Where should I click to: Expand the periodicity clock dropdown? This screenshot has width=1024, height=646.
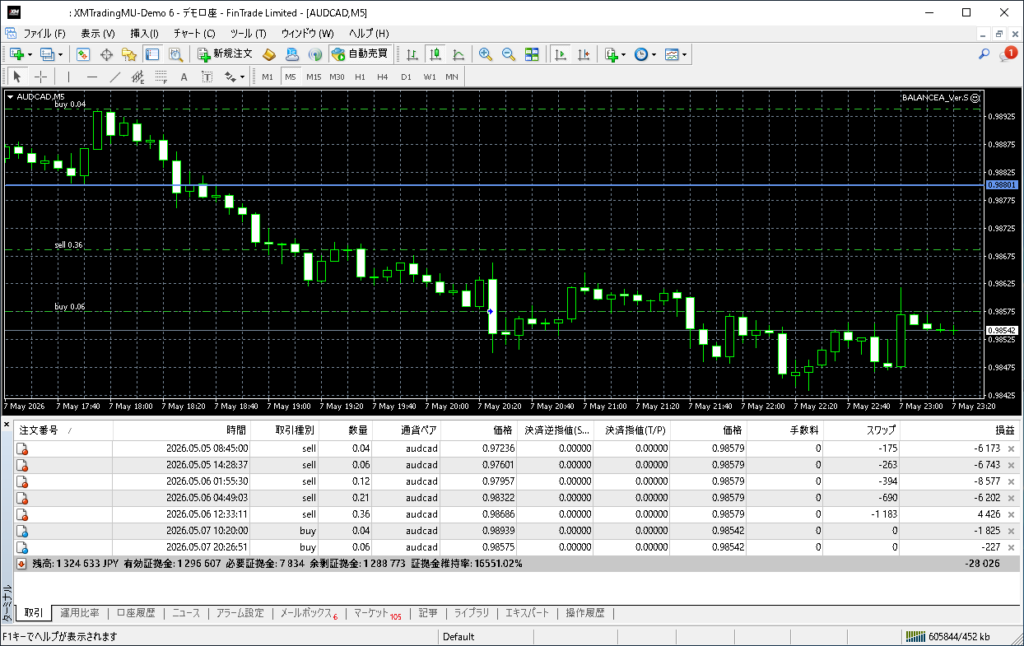point(654,55)
